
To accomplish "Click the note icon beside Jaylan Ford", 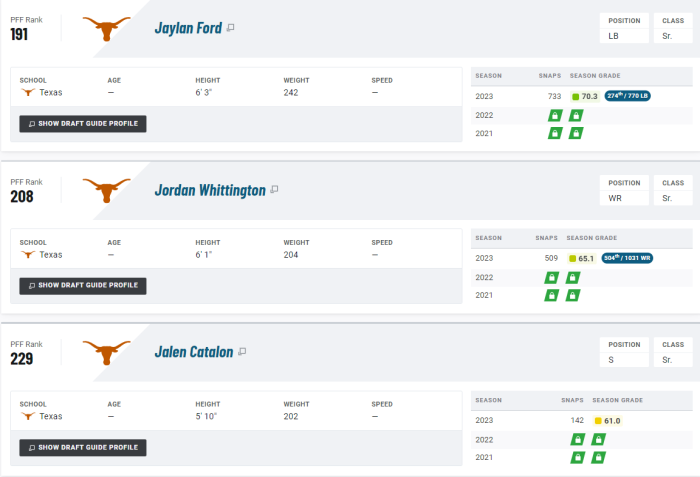I will pos(231,28).
